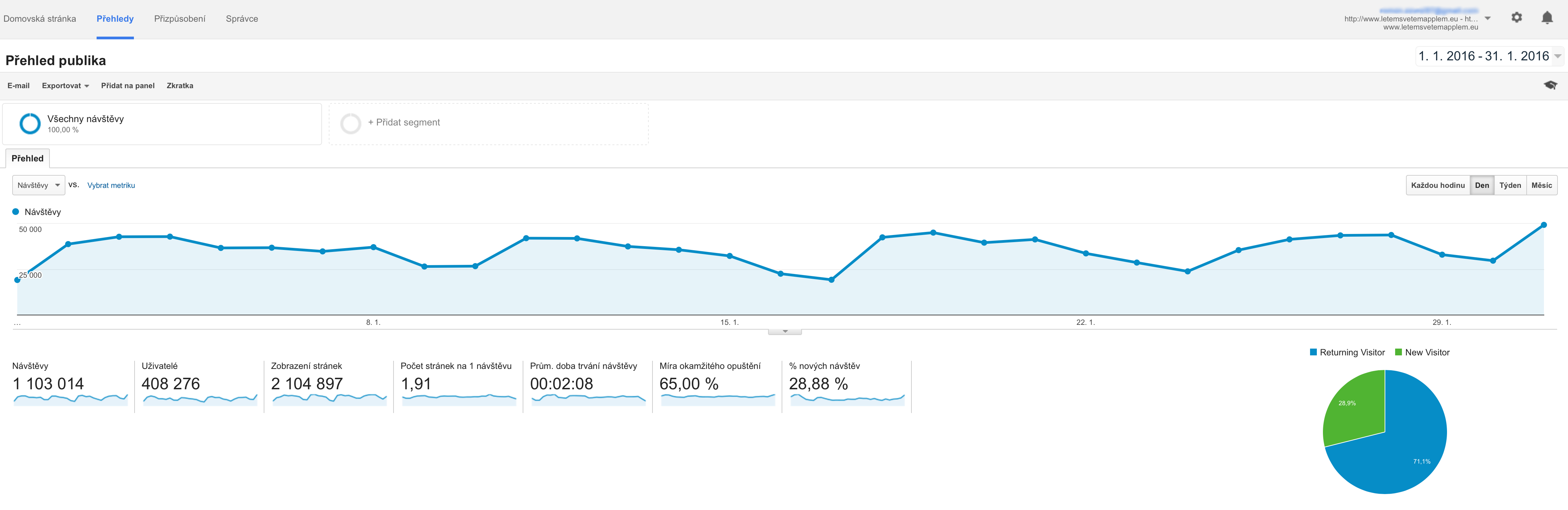Open the Správce tab

(x=242, y=19)
